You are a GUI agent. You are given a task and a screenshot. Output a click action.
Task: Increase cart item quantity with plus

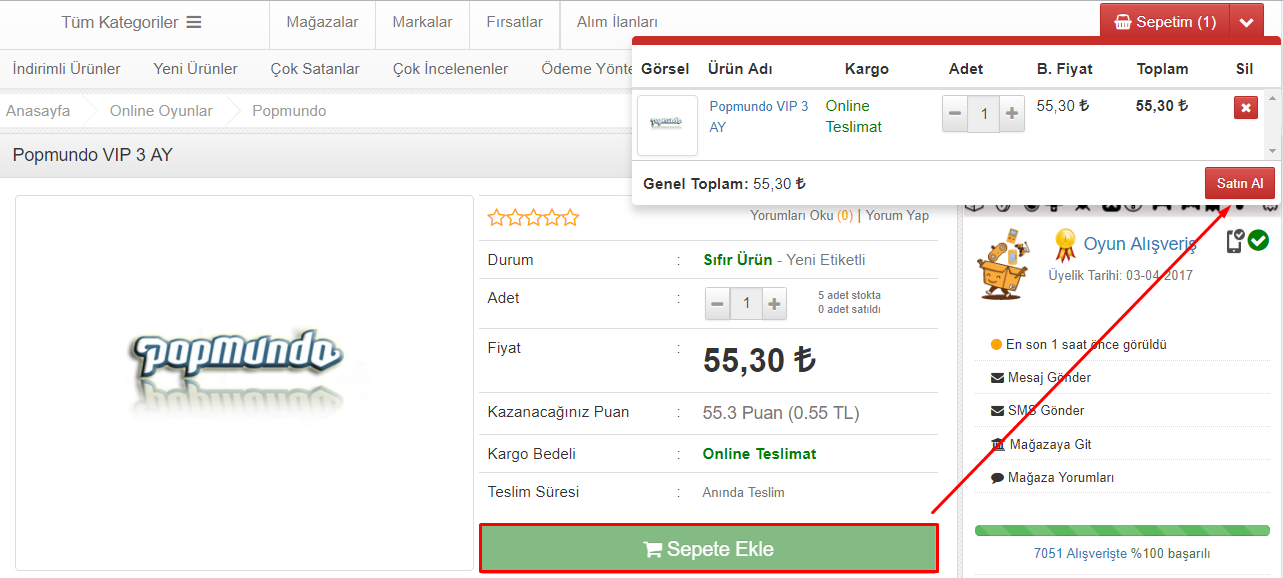pos(1012,114)
